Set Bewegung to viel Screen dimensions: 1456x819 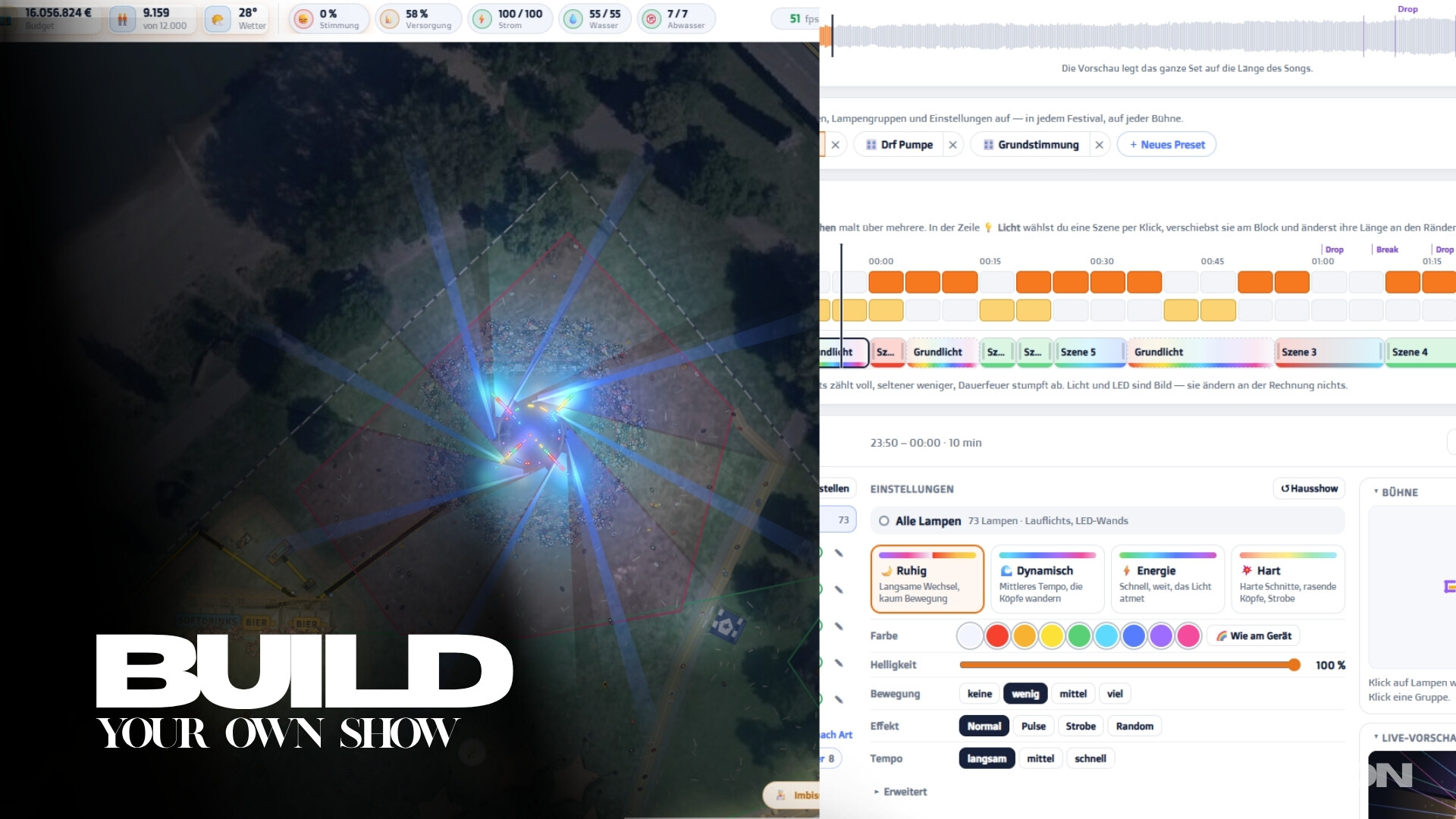[1115, 694]
